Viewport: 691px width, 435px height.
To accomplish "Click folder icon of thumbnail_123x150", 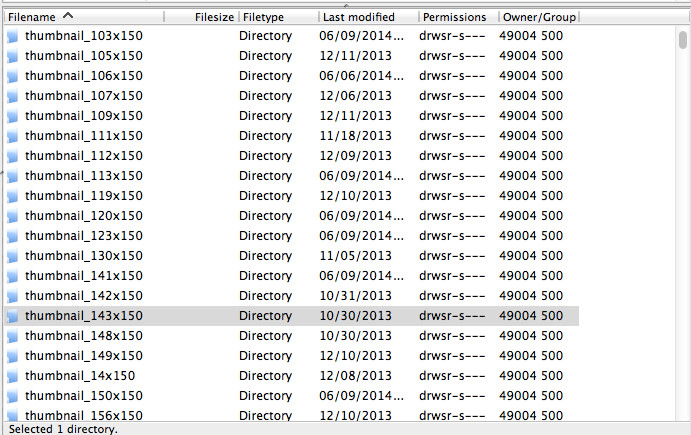I will [12, 236].
